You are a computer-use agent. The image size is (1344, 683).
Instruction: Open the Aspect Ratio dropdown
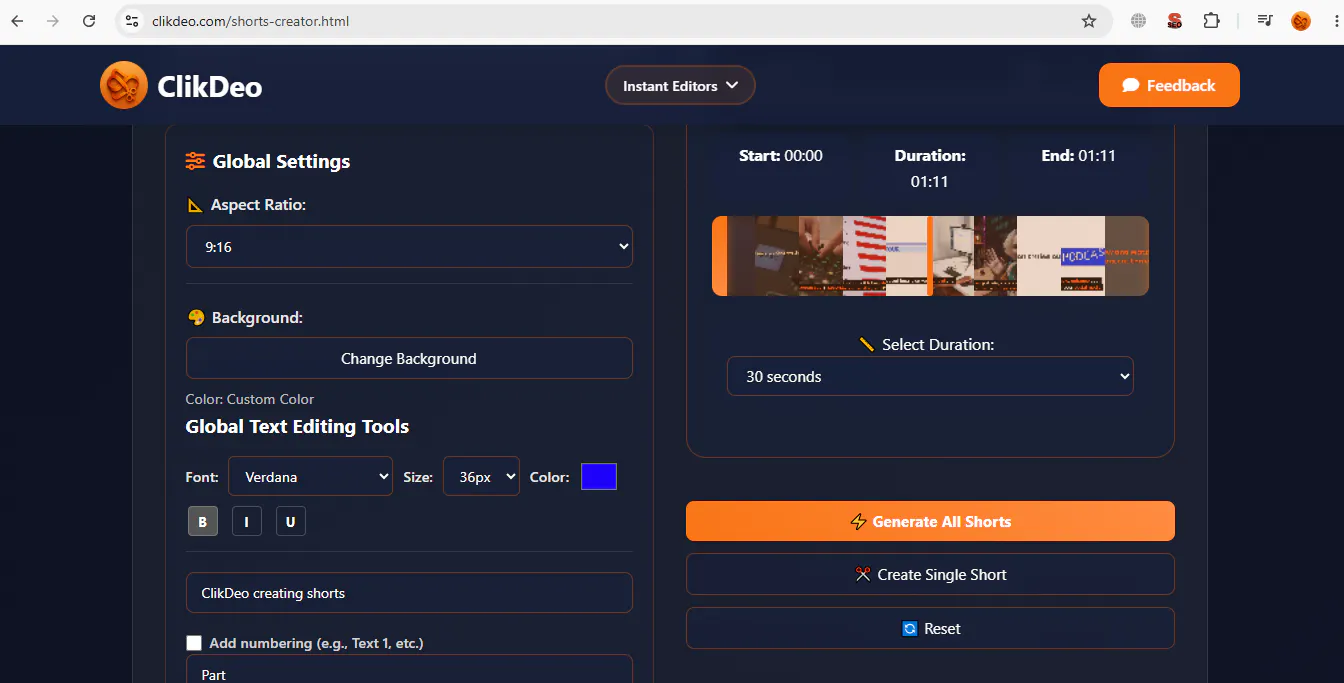[409, 246]
